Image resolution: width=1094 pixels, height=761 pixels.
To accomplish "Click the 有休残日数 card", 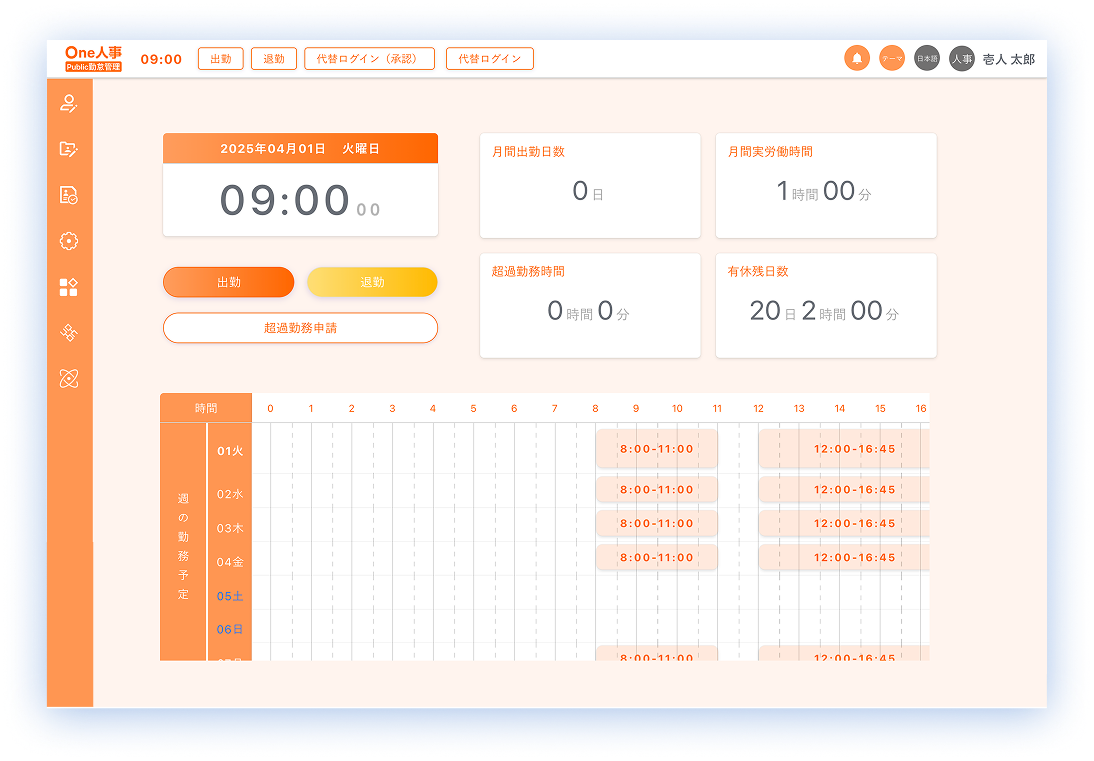I will [x=825, y=306].
